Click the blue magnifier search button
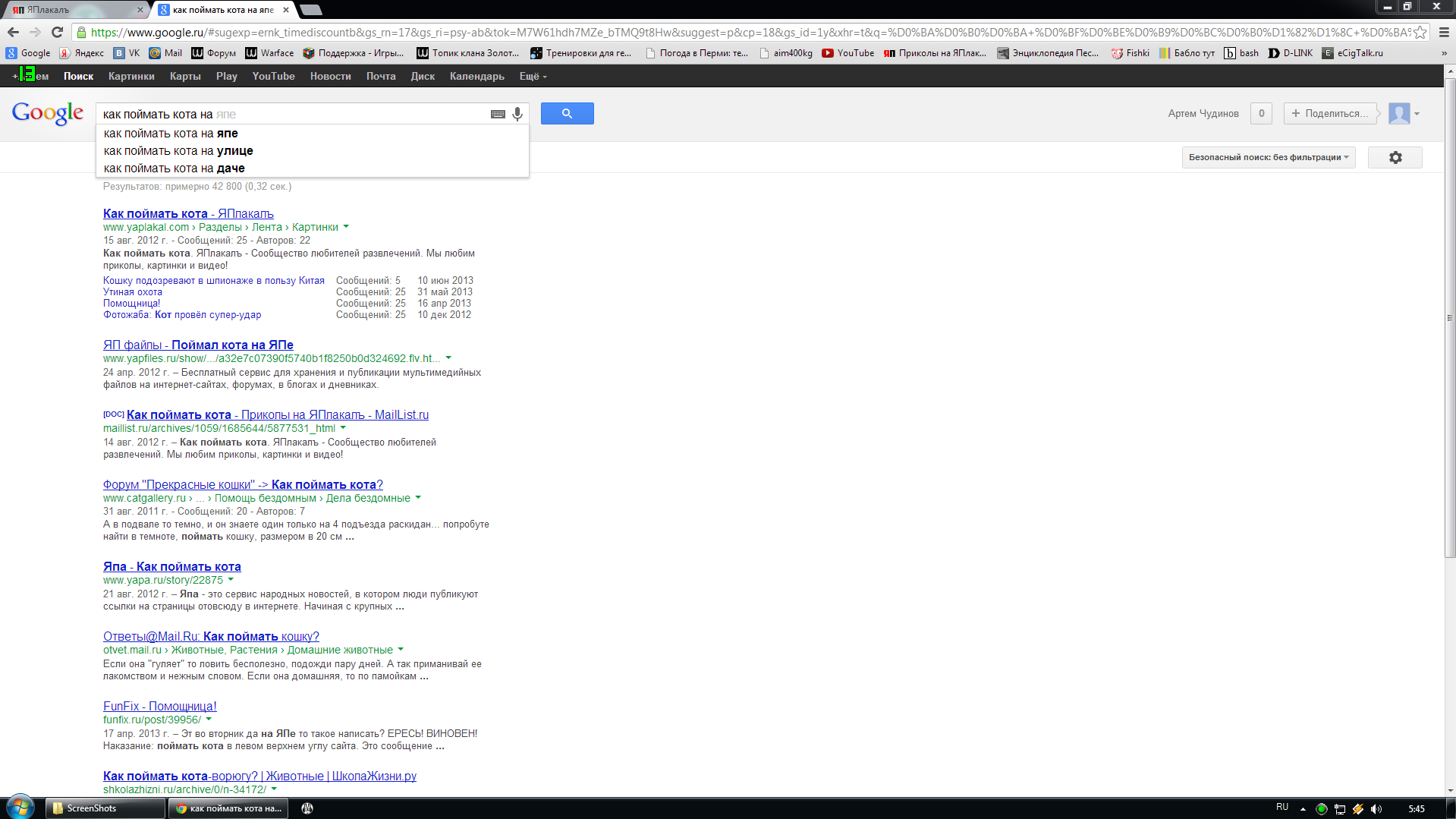 coord(567,114)
